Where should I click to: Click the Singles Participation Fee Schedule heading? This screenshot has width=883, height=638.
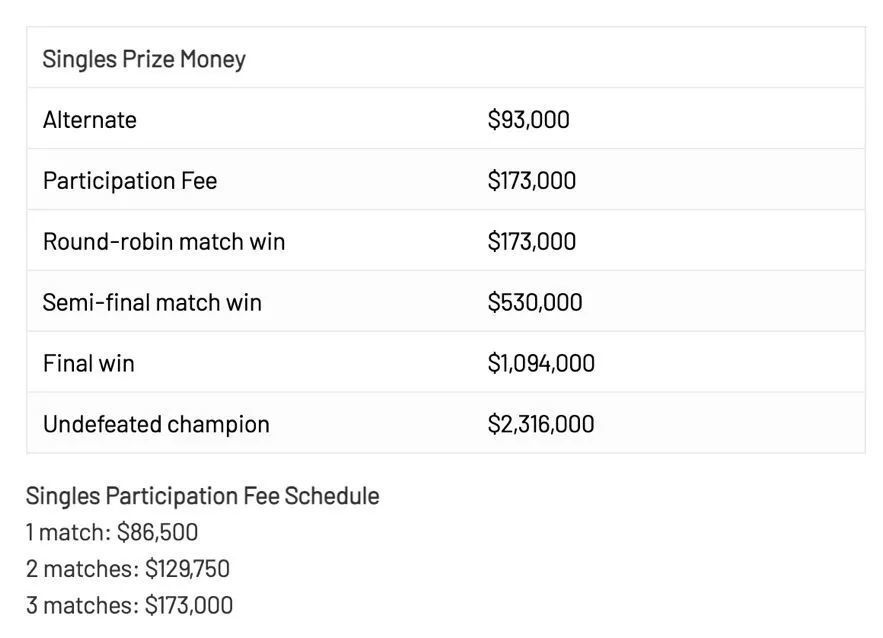[x=202, y=496]
